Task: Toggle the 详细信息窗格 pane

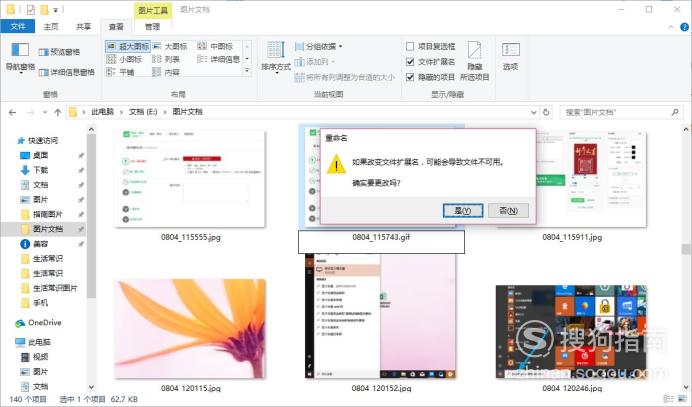Action: click(x=67, y=72)
